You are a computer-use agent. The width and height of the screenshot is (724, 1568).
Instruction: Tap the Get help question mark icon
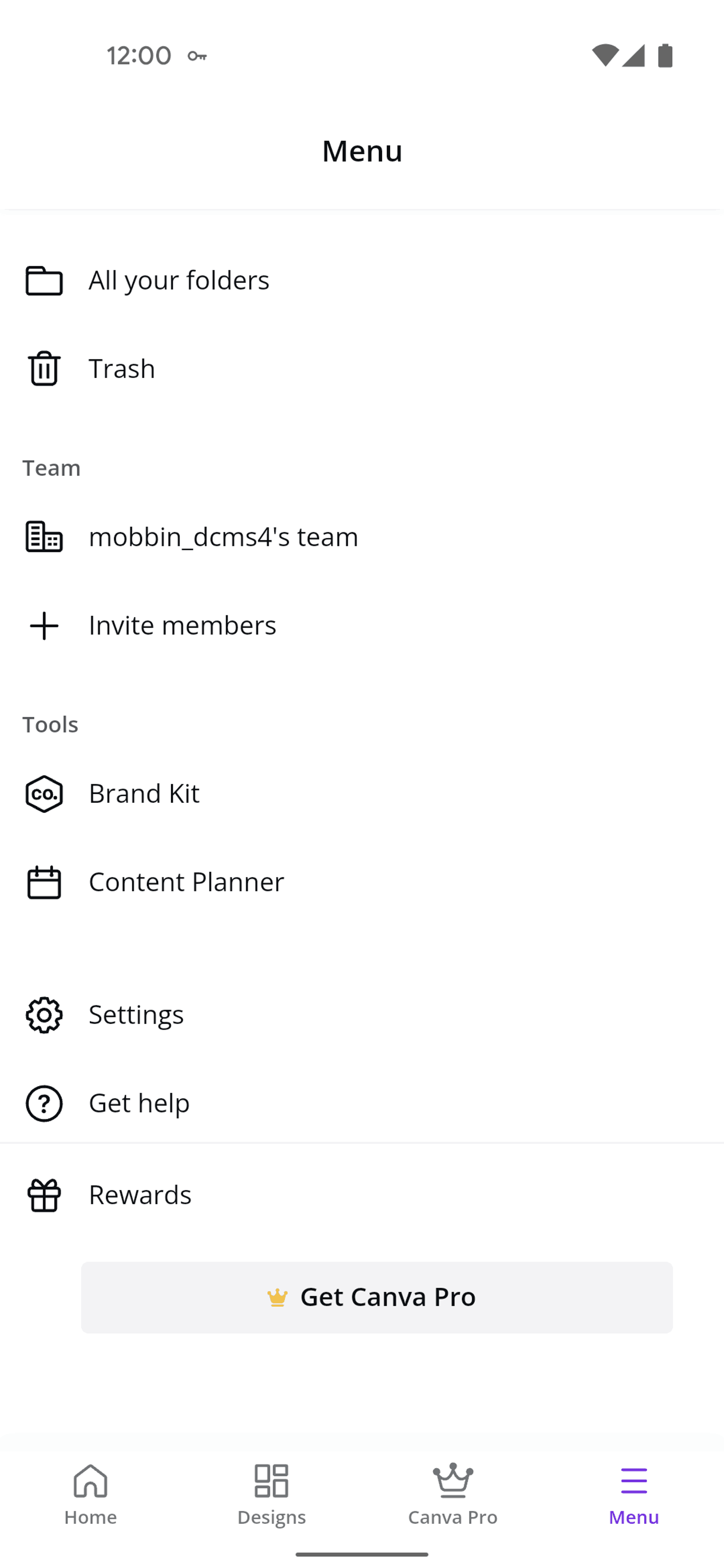44,1103
